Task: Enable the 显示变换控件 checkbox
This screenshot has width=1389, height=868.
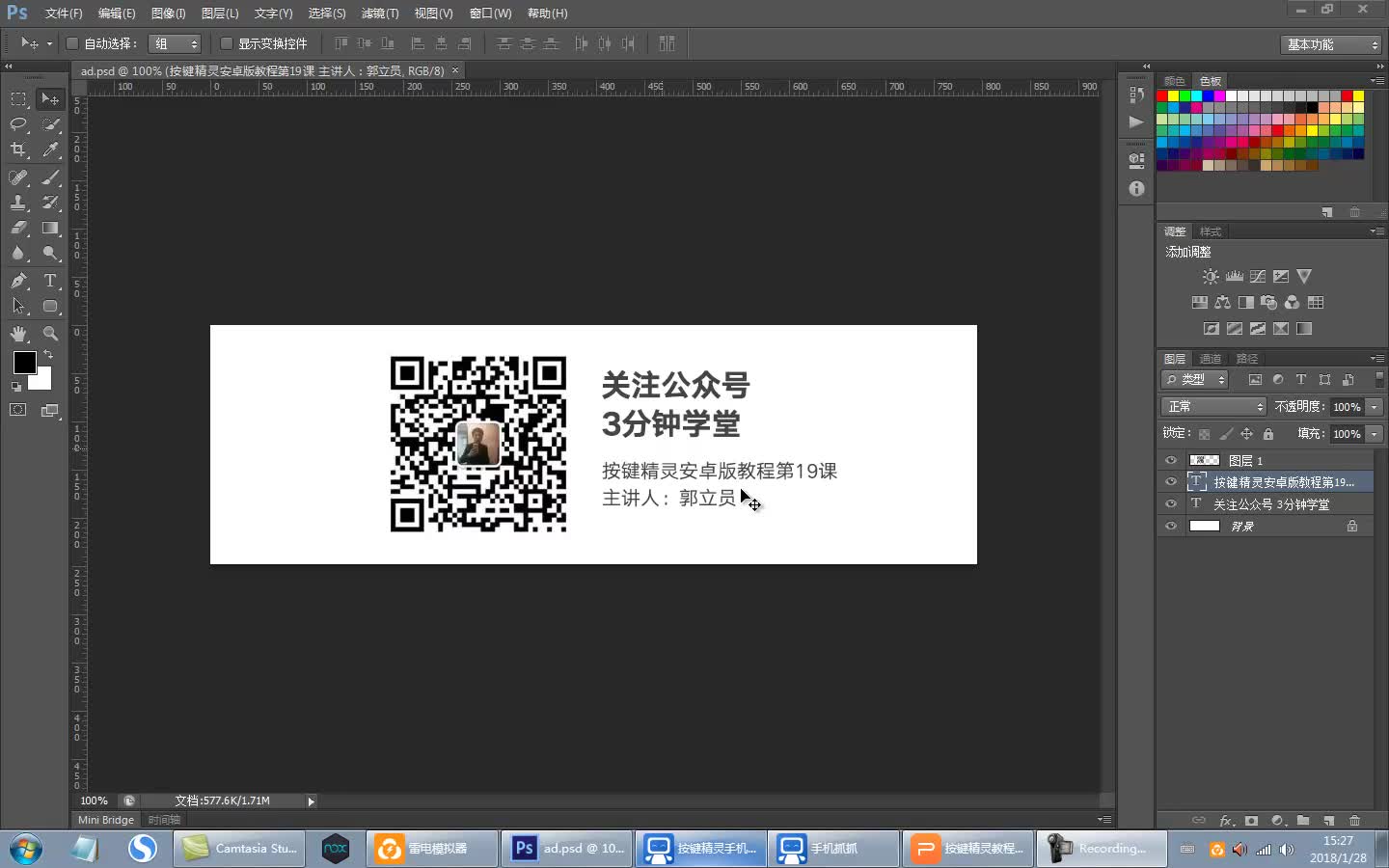Action: click(227, 43)
